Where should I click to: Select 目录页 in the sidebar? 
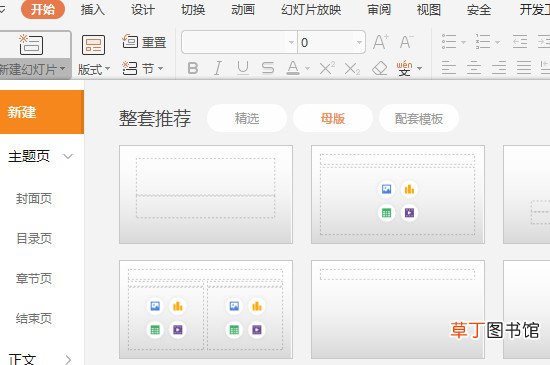tap(34, 238)
